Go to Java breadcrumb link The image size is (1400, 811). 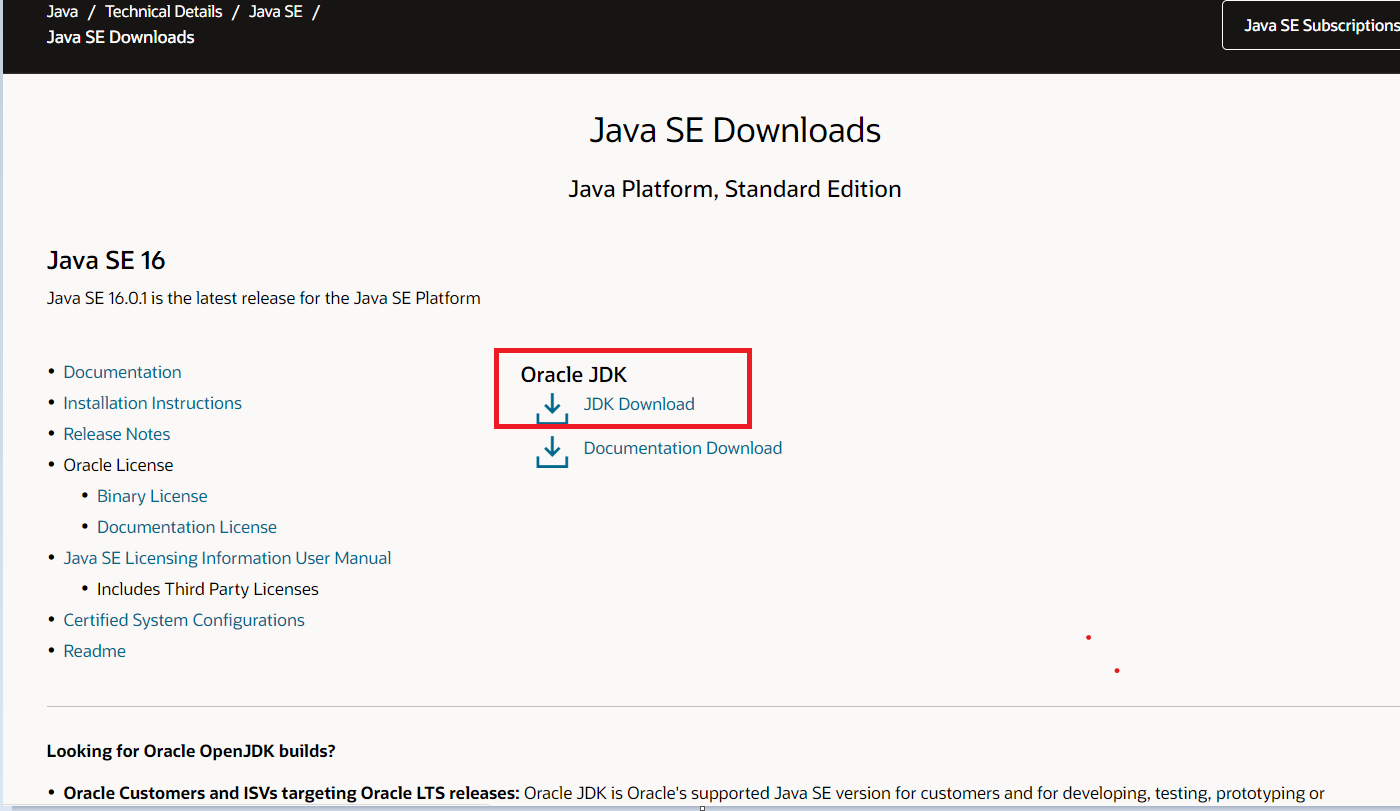(62, 12)
